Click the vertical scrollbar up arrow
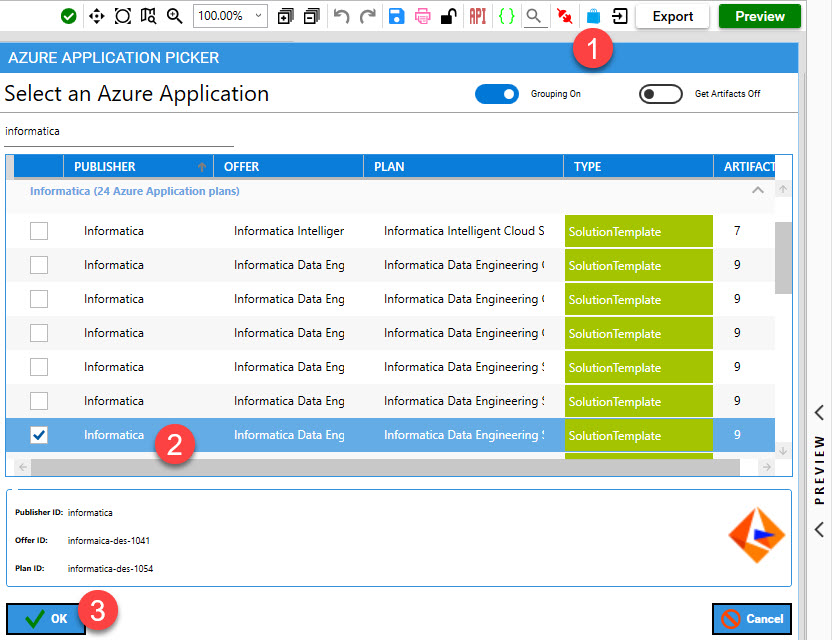The width and height of the screenshot is (832, 640). click(x=783, y=189)
